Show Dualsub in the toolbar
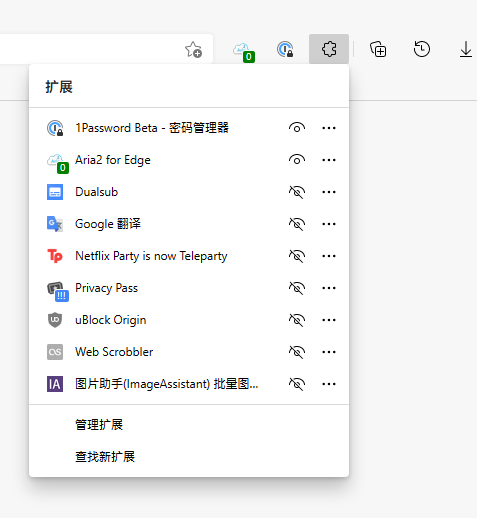477x518 pixels. click(297, 192)
